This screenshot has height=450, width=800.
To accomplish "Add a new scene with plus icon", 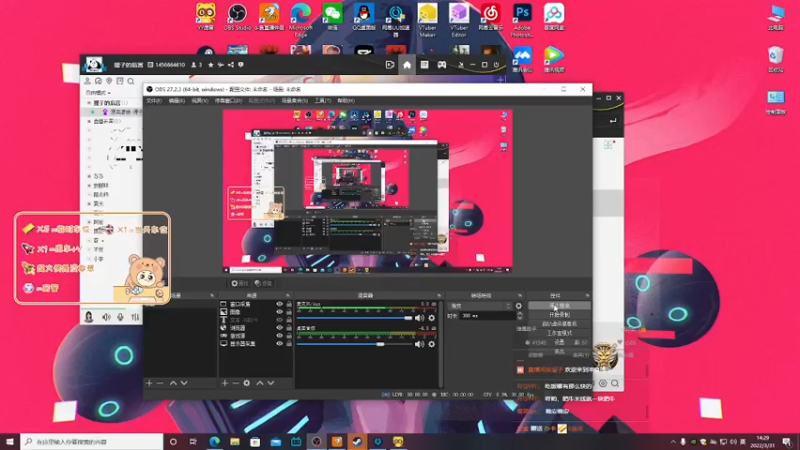I will (x=149, y=383).
